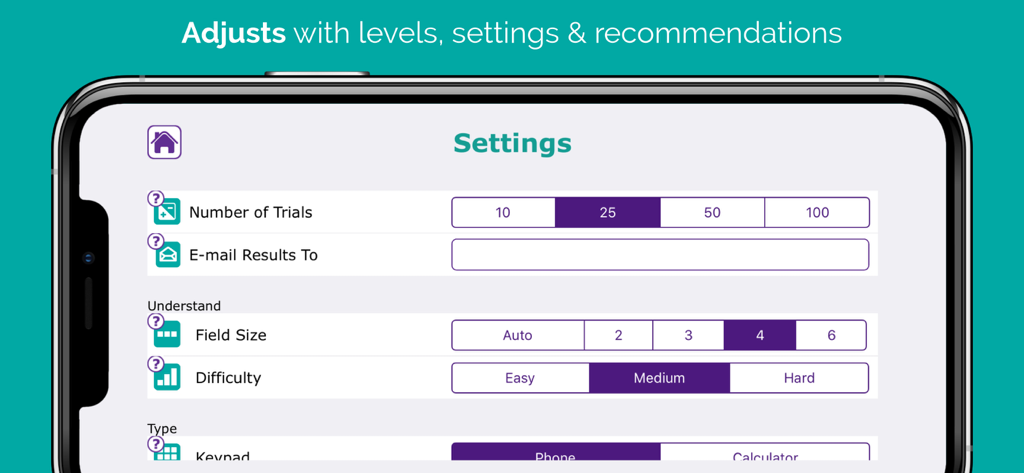Image resolution: width=1024 pixels, height=473 pixels.
Task: Click the Difficulty bar chart icon
Action: pos(167,378)
